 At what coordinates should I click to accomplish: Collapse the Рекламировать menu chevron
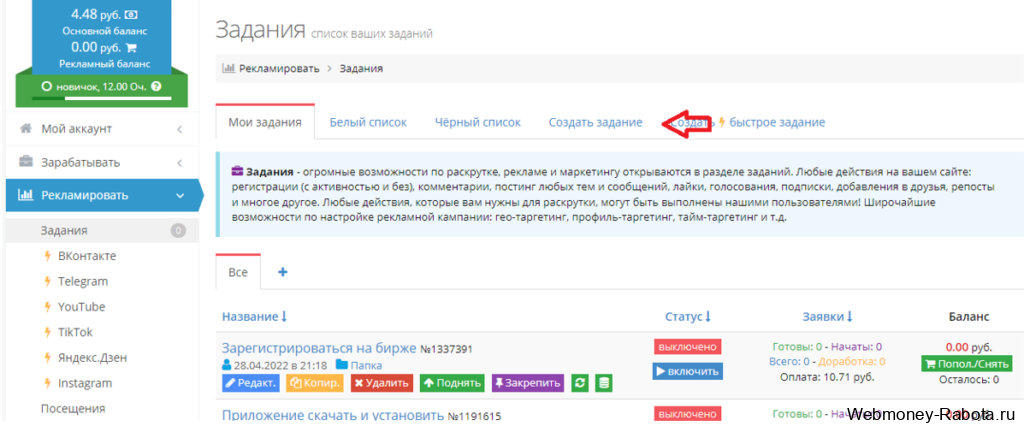180,195
